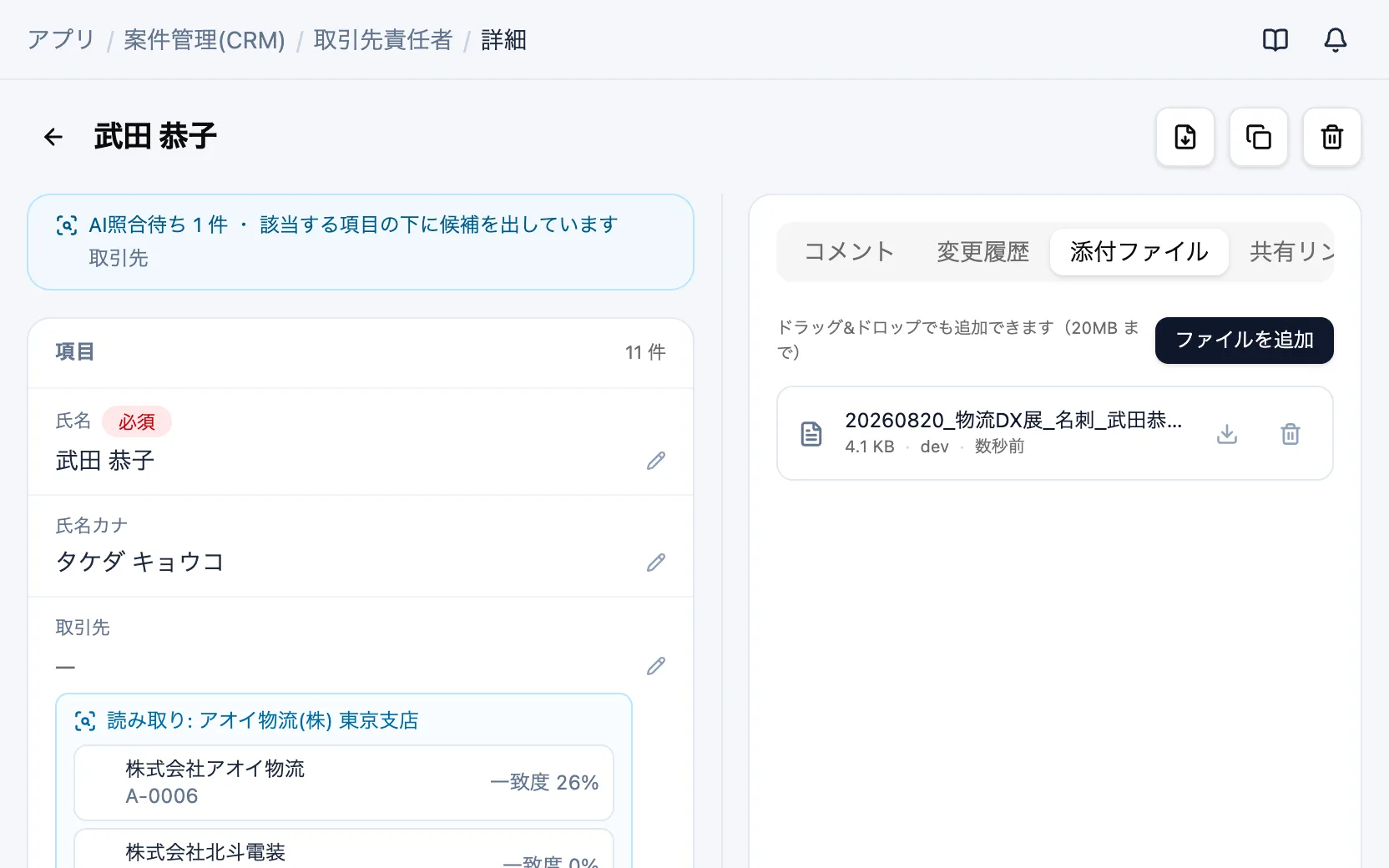The height and width of the screenshot is (868, 1389).
Task: Click the export file icon button
Action: click(x=1185, y=137)
